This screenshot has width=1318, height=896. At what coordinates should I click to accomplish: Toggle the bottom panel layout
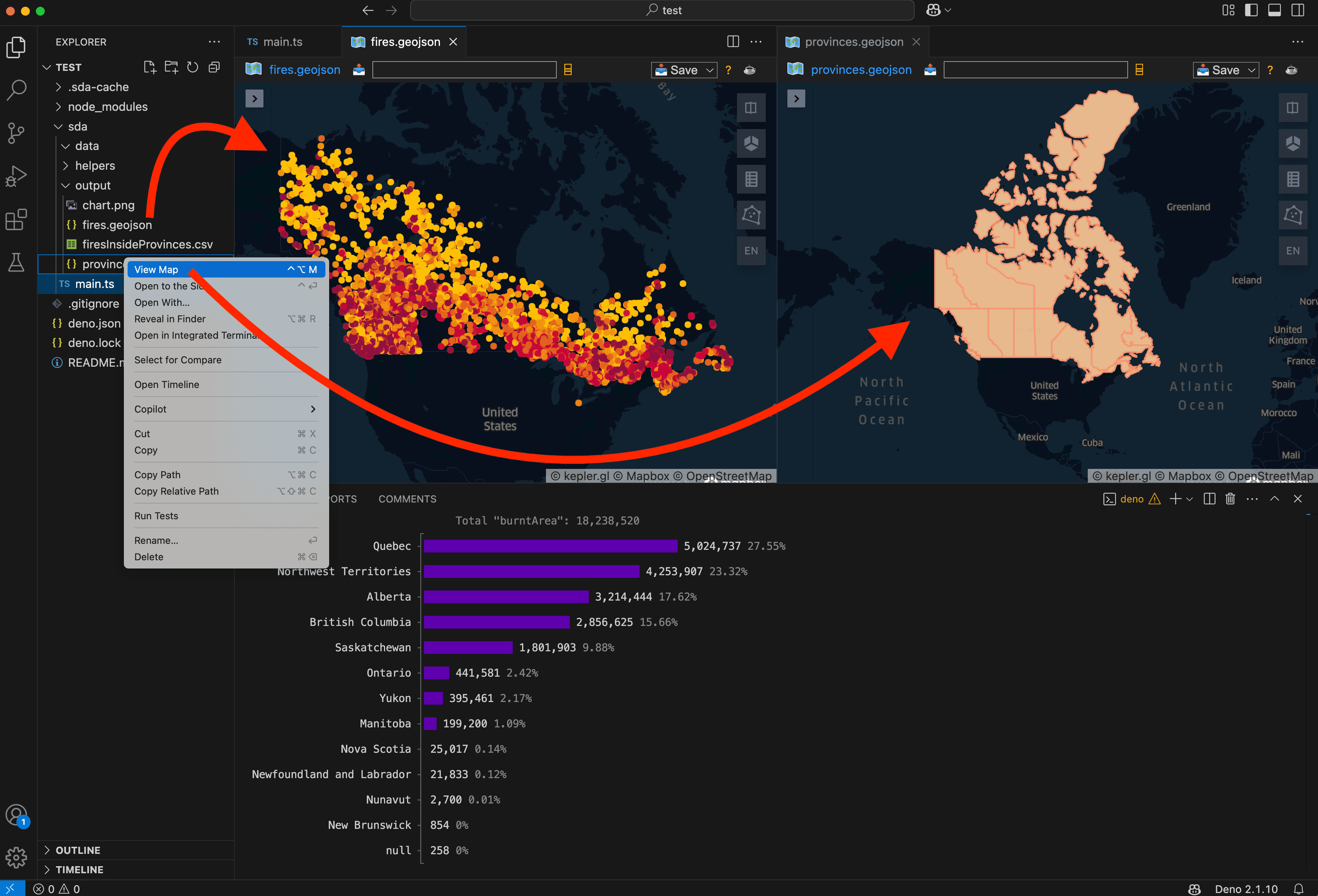1274,10
